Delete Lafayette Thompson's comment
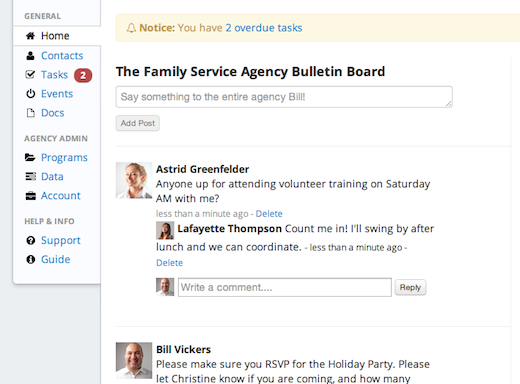520x384 pixels. [169, 263]
